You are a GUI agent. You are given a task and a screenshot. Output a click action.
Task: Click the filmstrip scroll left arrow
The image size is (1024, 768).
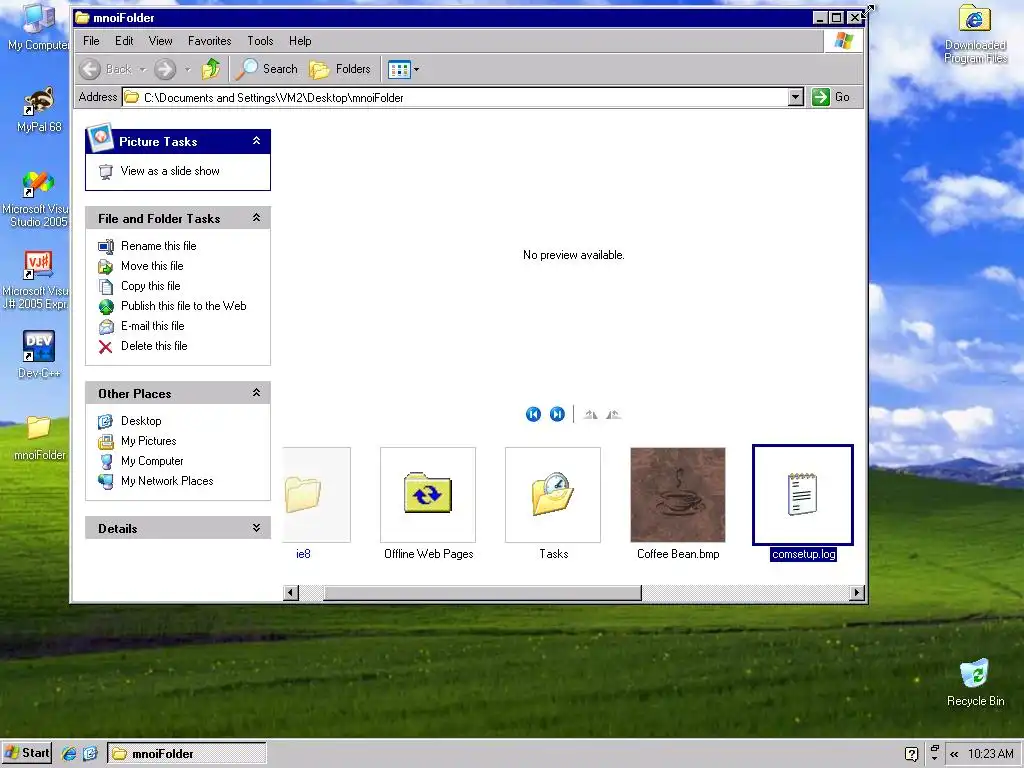[291, 593]
